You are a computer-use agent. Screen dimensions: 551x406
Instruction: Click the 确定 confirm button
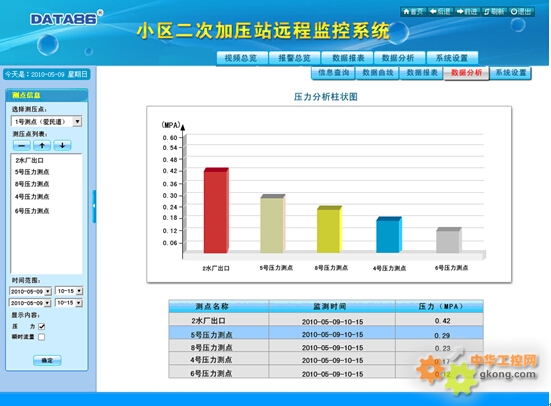coord(47,360)
